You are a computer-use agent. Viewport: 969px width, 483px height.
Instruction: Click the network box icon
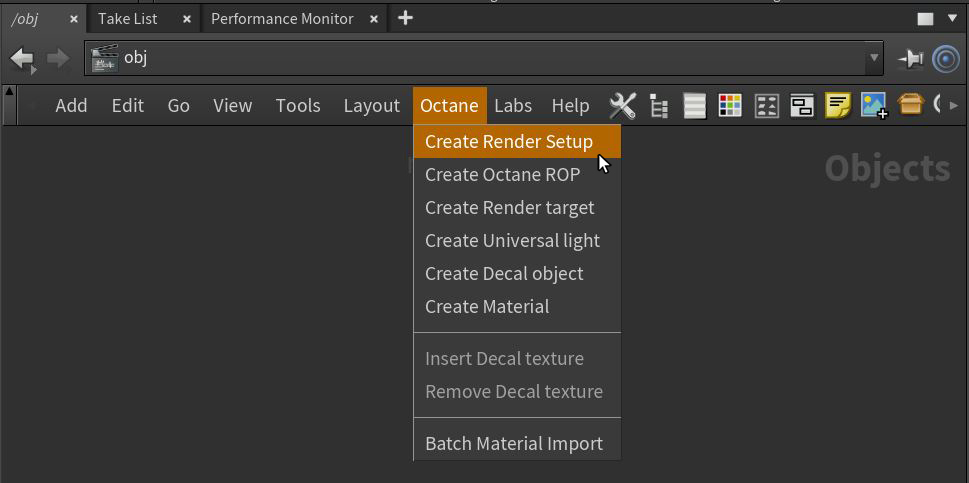pos(802,105)
